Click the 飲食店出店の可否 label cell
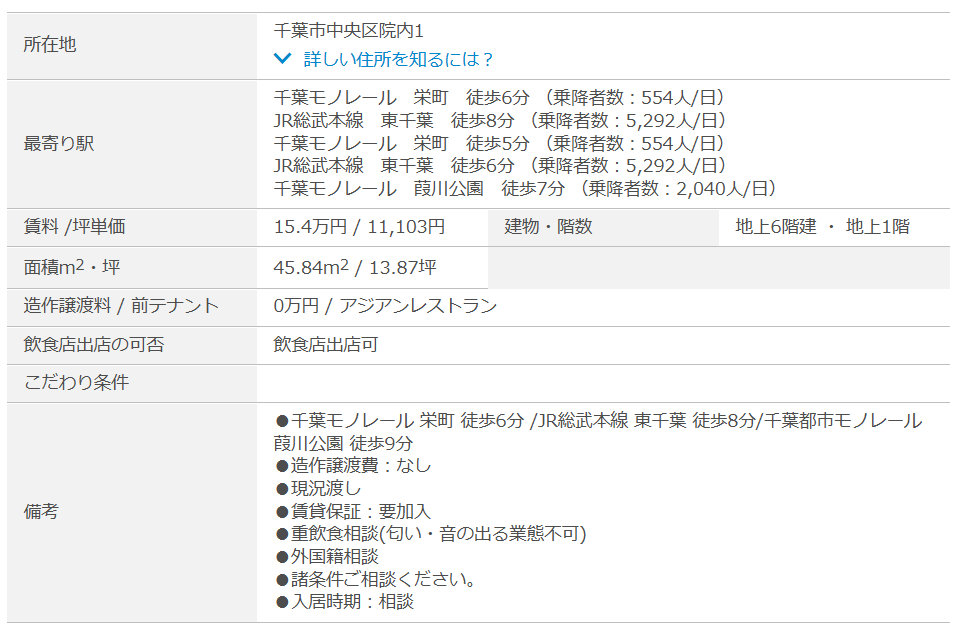The height and width of the screenshot is (631, 961). (94, 345)
